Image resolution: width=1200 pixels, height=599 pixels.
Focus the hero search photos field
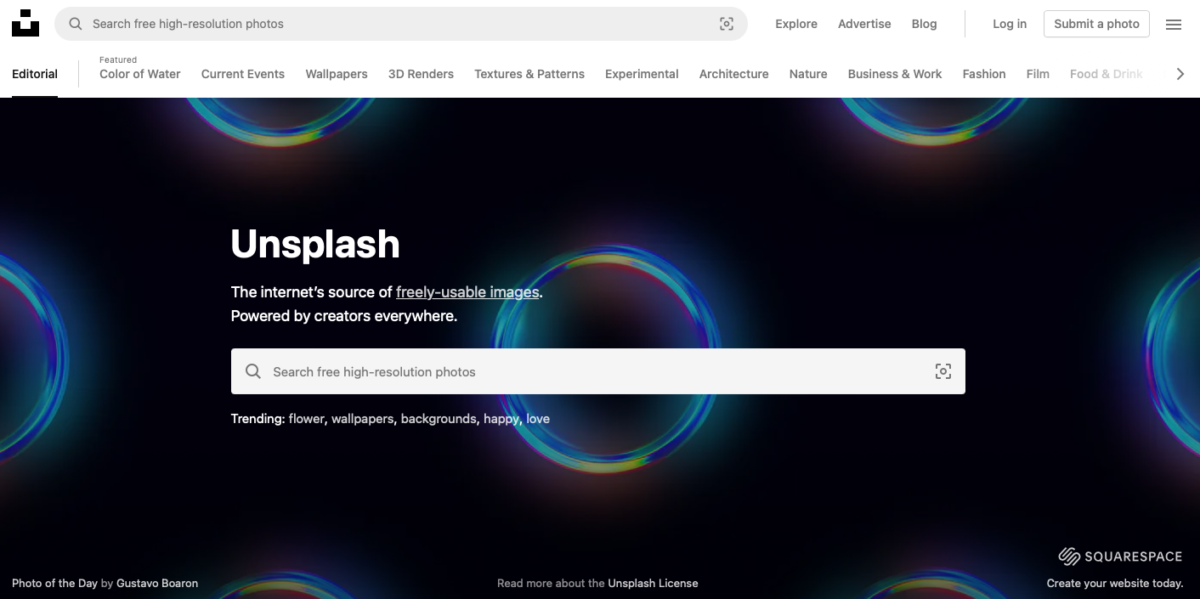[x=598, y=371]
